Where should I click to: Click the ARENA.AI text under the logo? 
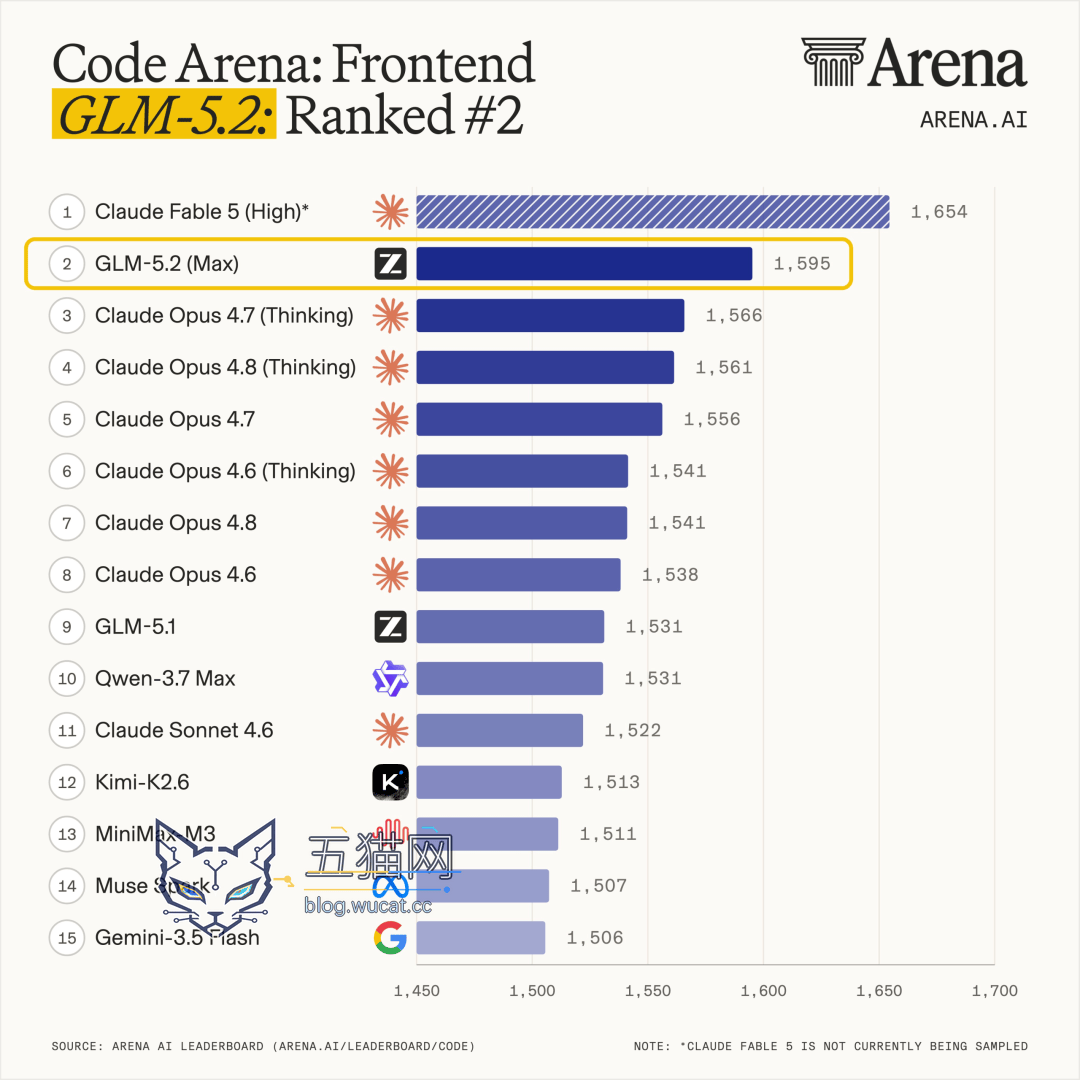click(973, 120)
